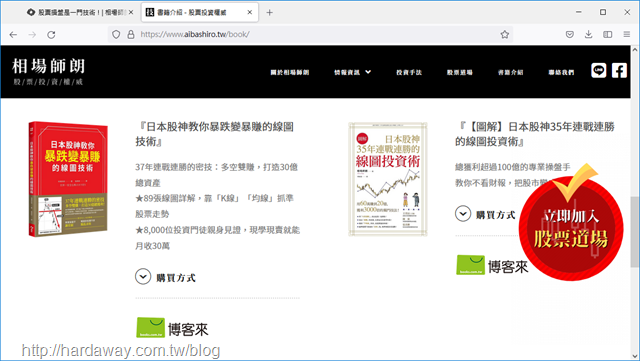Reload the page with the refresh icon

click(x=51, y=35)
